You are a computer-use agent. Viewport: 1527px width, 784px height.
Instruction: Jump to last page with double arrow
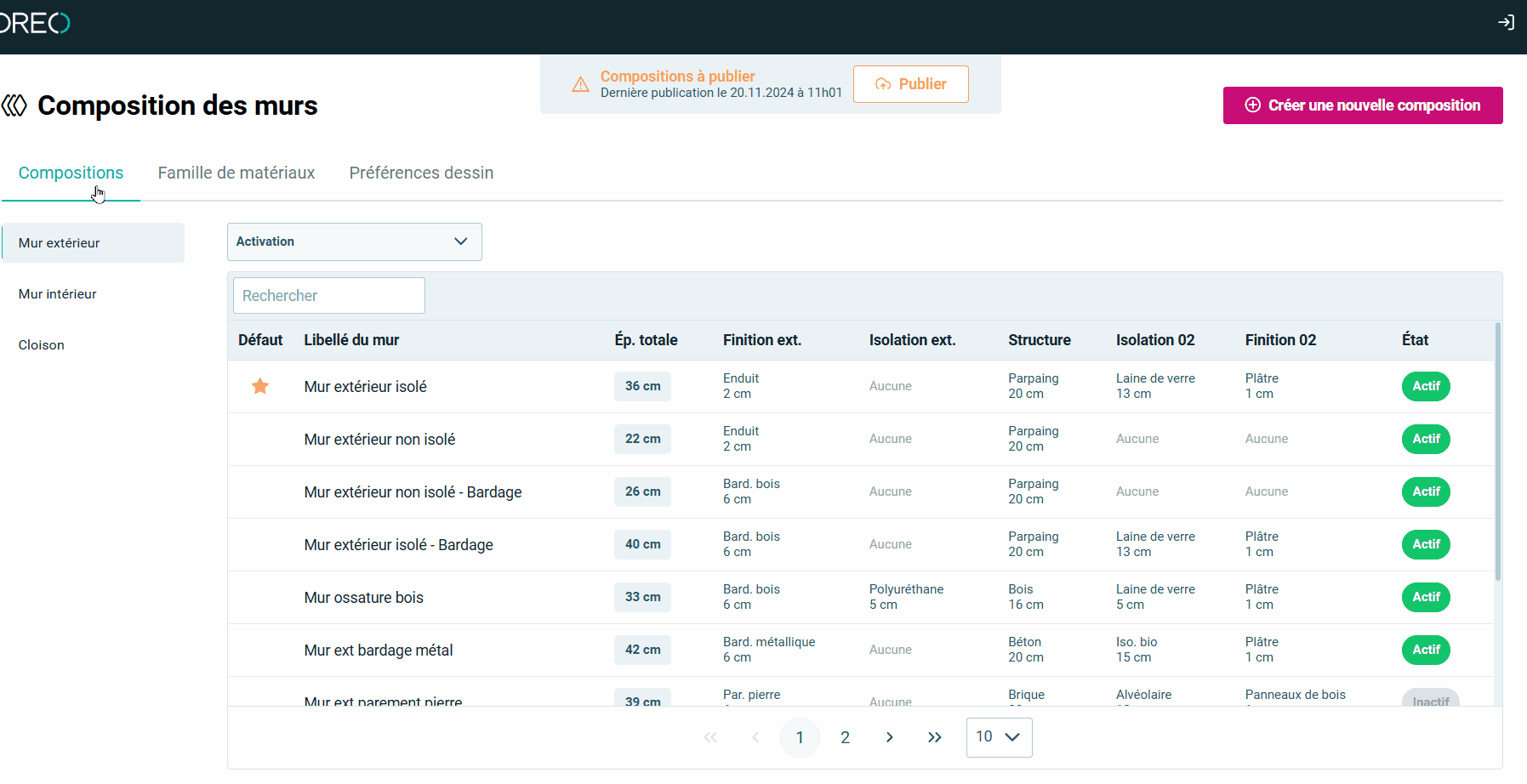934,737
